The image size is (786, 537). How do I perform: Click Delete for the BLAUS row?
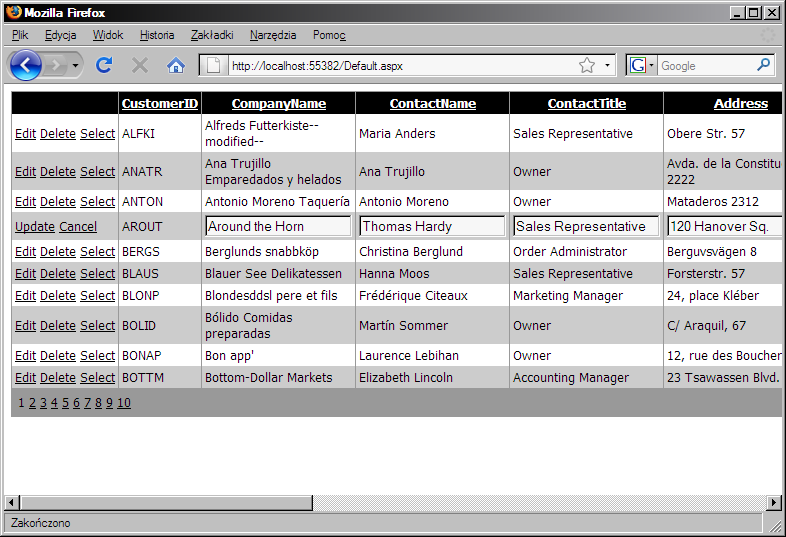58,274
